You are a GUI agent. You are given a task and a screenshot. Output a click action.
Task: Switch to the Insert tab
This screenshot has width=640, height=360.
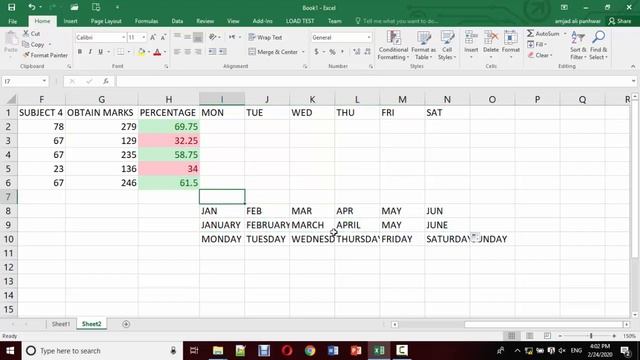point(71,21)
